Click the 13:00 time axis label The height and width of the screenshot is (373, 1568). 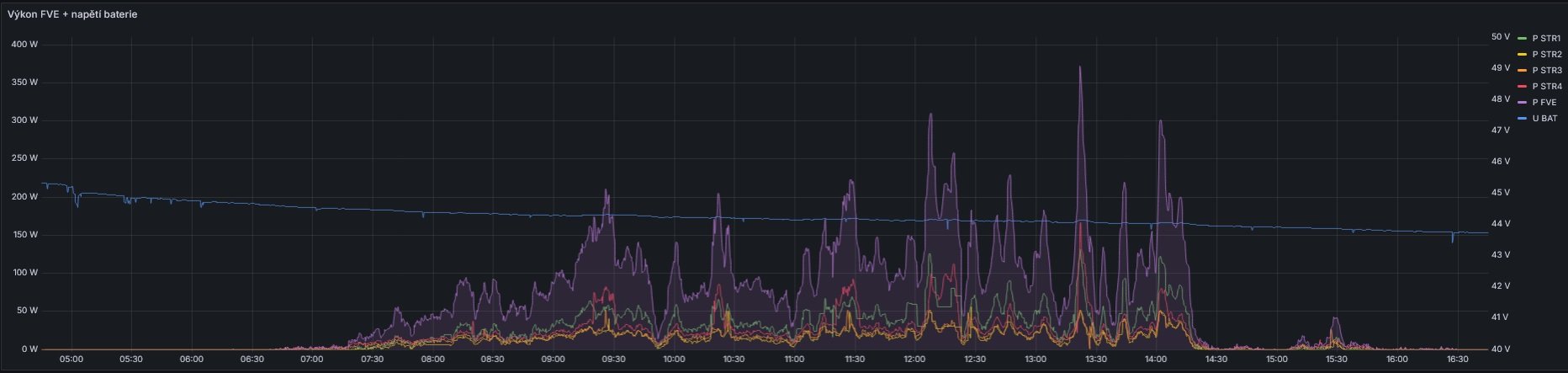(1036, 360)
